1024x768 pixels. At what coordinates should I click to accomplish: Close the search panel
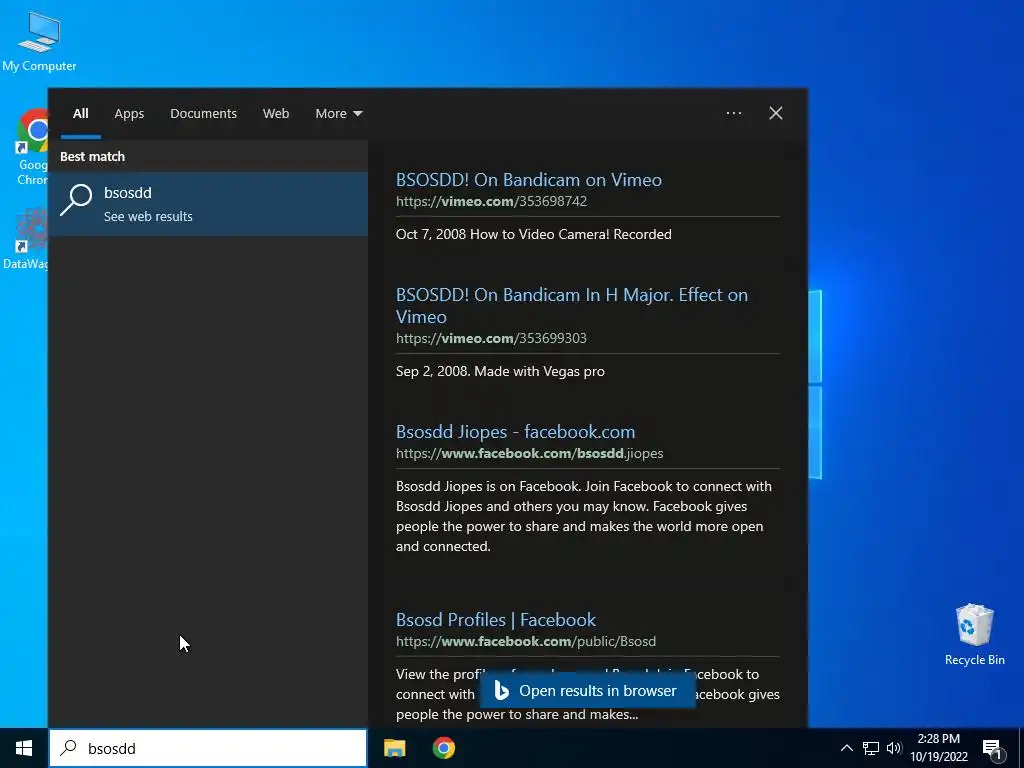[x=775, y=113]
